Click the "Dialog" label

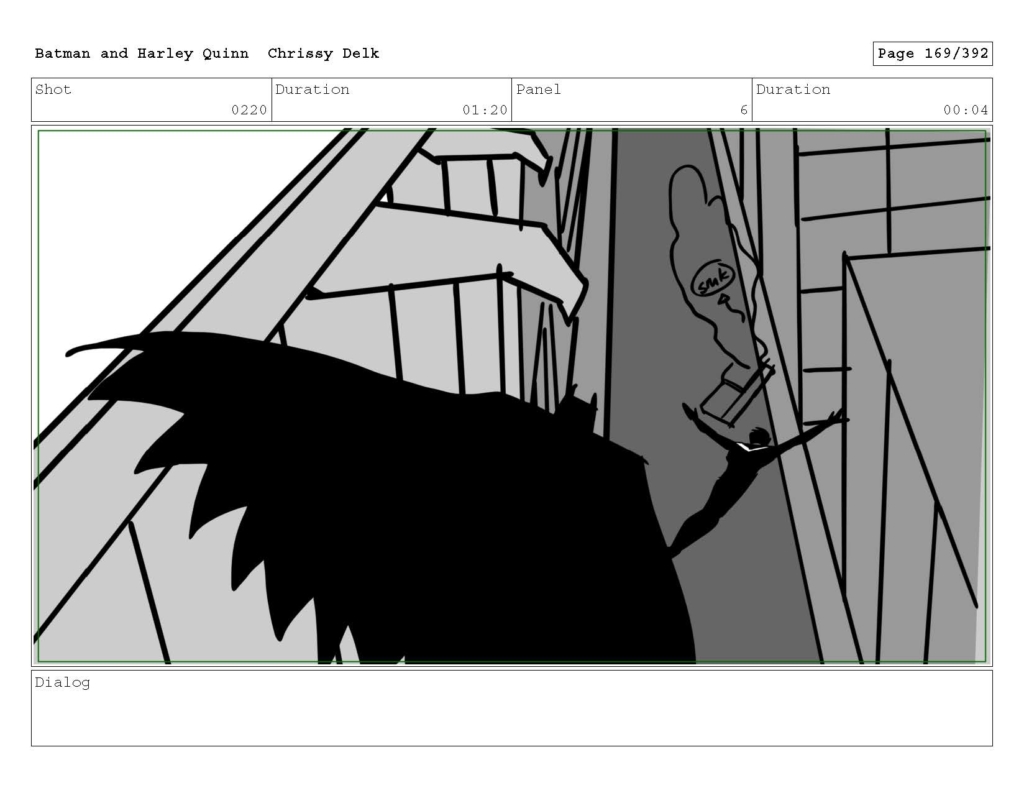[62, 683]
